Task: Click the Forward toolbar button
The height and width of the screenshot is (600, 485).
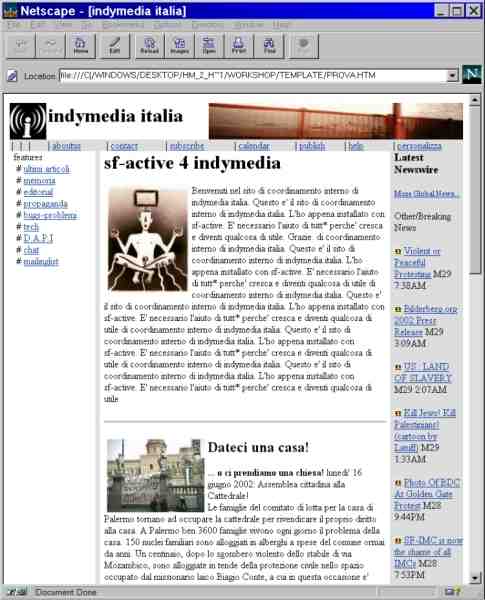Action: coord(50,46)
